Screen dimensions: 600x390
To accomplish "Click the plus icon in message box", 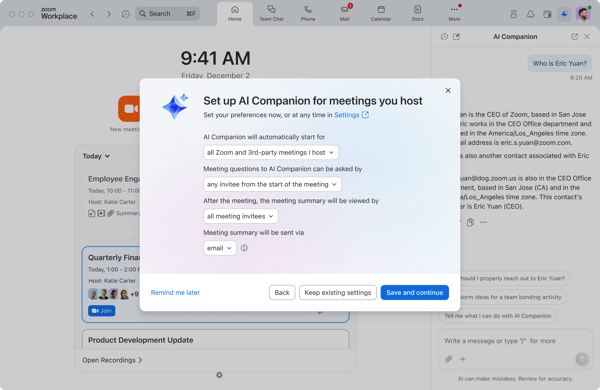I will [463, 359].
